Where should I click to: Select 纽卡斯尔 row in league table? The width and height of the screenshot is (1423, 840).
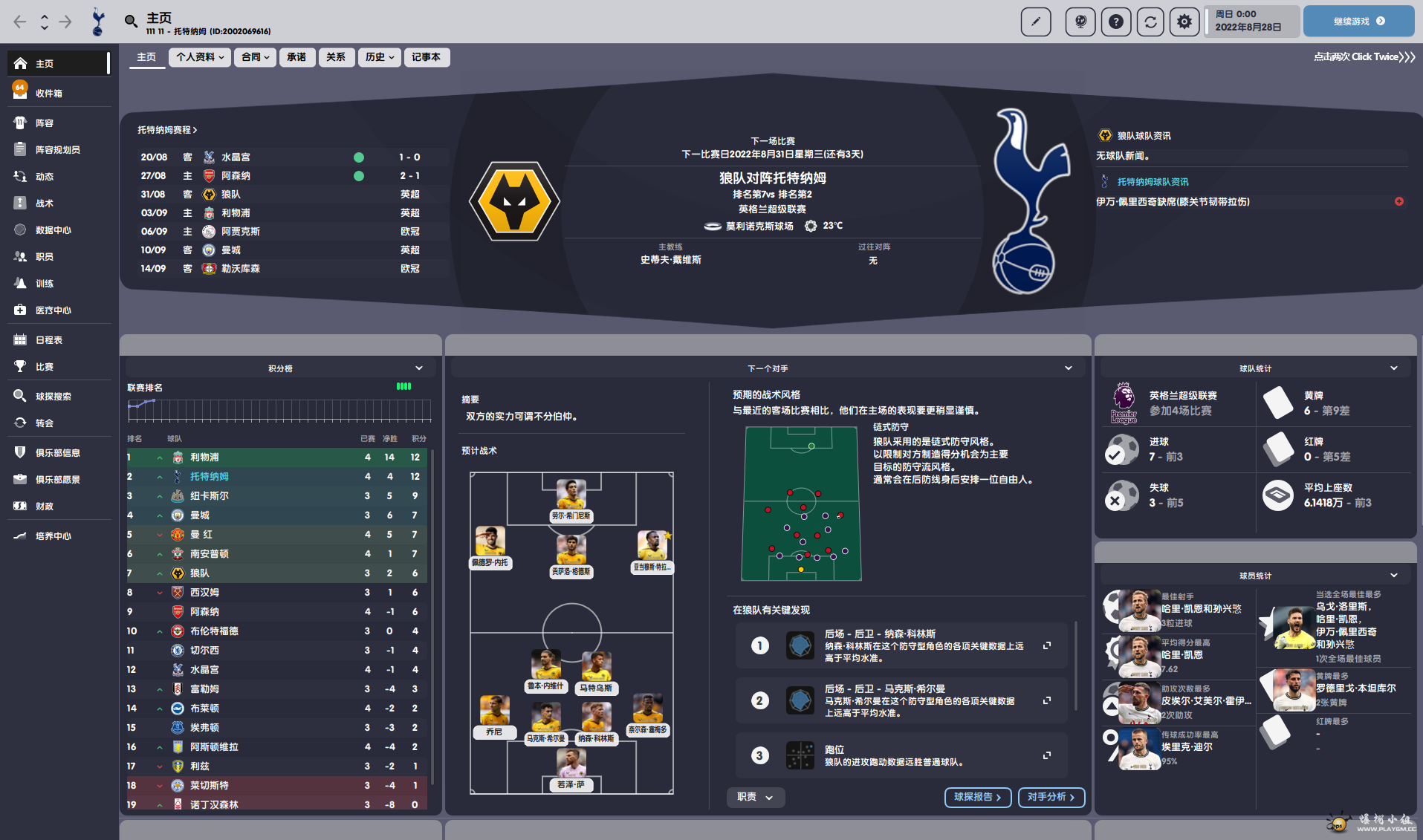276,496
